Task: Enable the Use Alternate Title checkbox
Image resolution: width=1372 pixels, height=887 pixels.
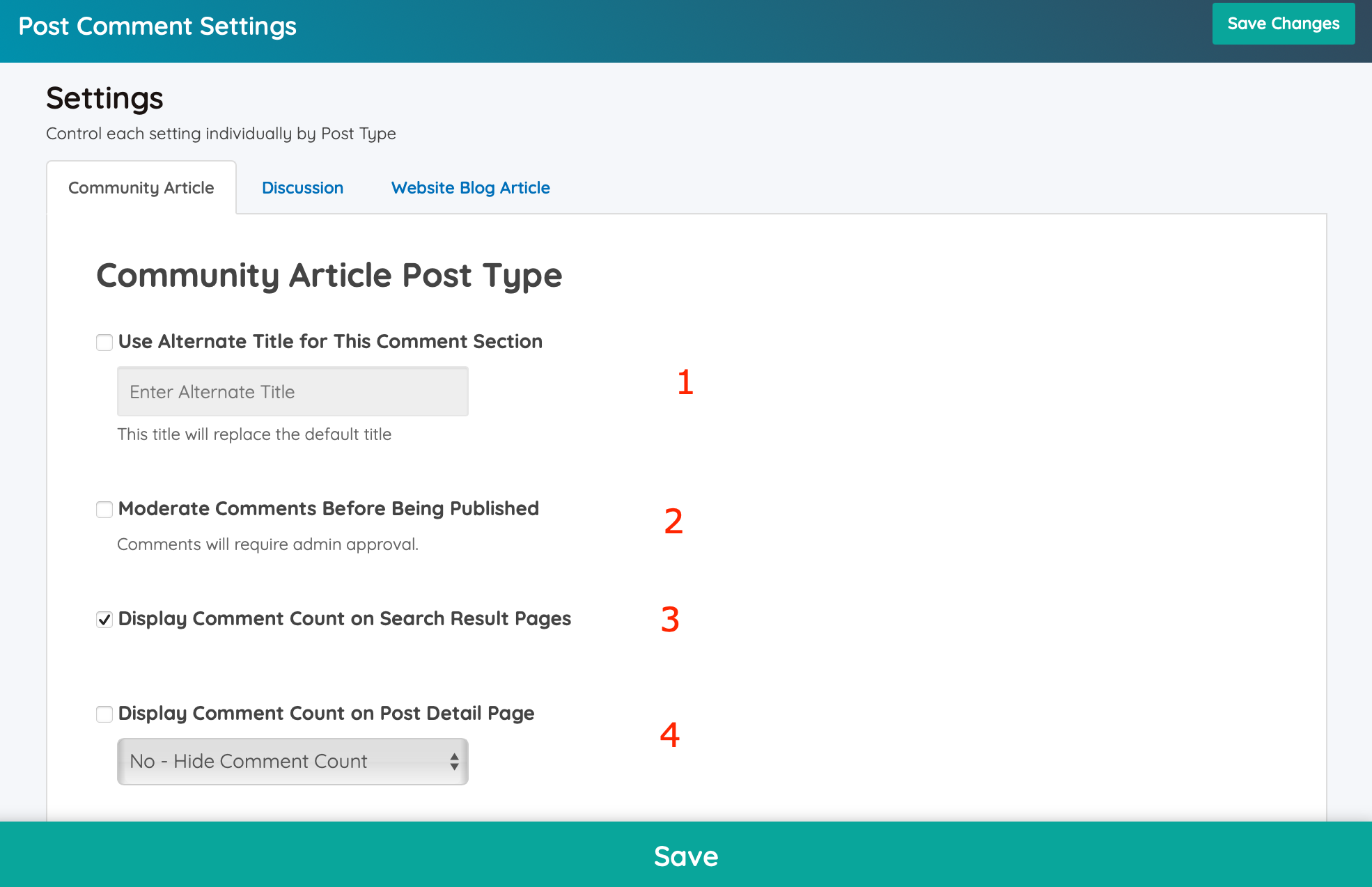Action: (x=104, y=343)
